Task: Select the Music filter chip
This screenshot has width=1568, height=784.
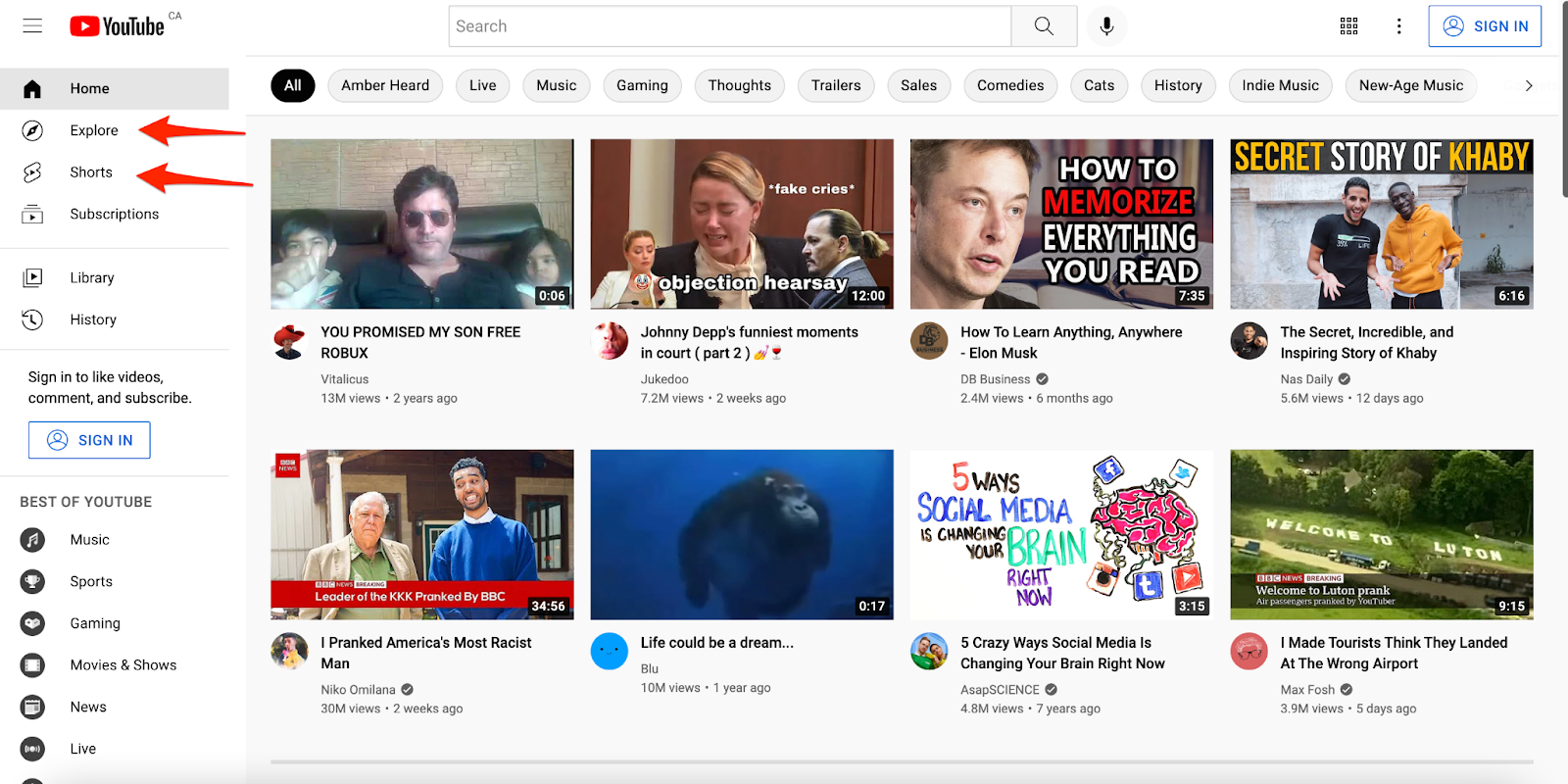Action: click(557, 86)
